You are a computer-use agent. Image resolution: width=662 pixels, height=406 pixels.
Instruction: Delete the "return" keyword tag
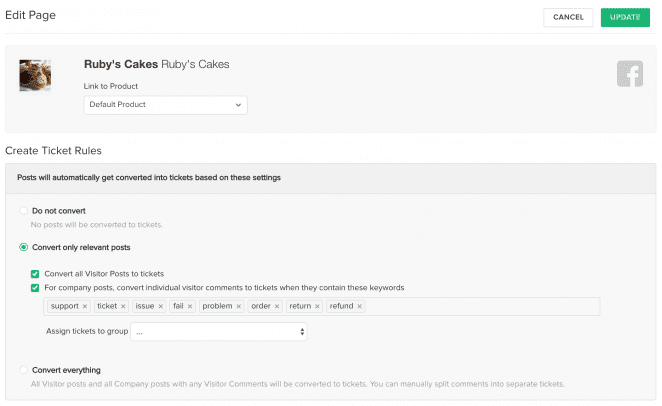[317, 306]
